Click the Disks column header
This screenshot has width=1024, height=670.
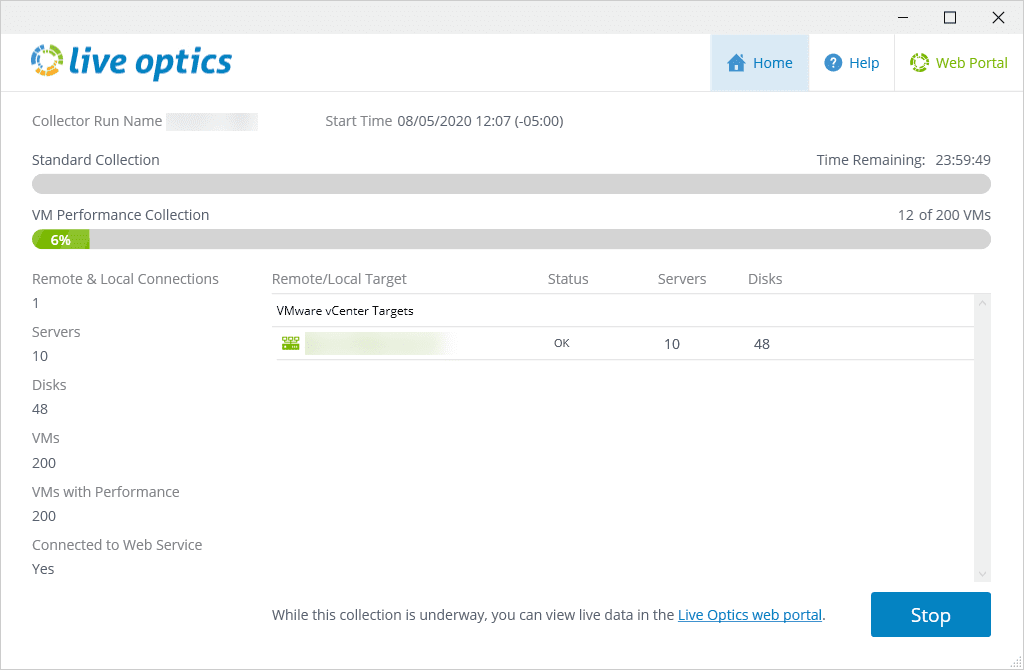765,279
